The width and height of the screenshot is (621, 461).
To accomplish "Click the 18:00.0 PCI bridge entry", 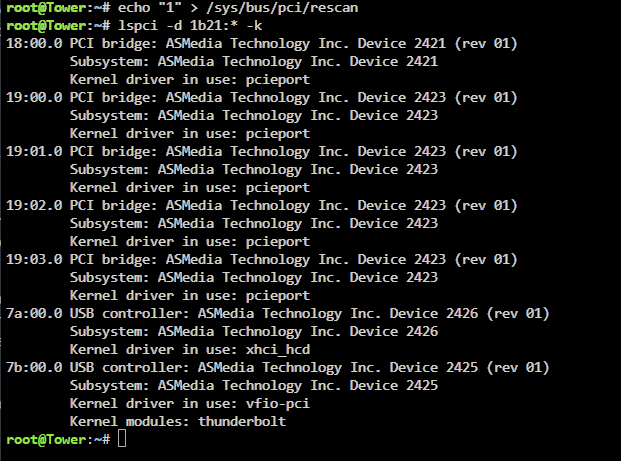I will pyautogui.click(x=260, y=43).
